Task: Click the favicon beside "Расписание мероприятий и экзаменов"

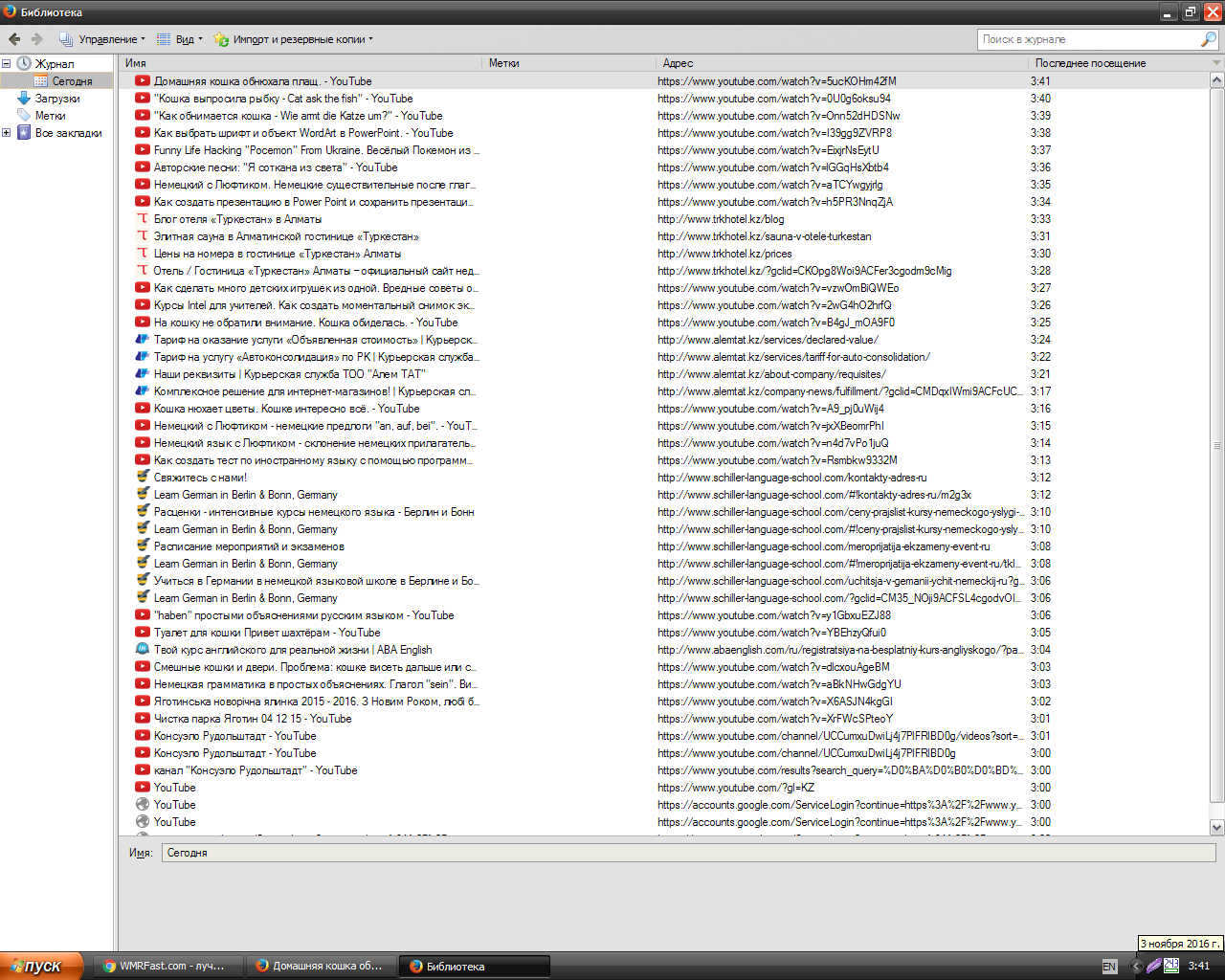Action: point(143,546)
